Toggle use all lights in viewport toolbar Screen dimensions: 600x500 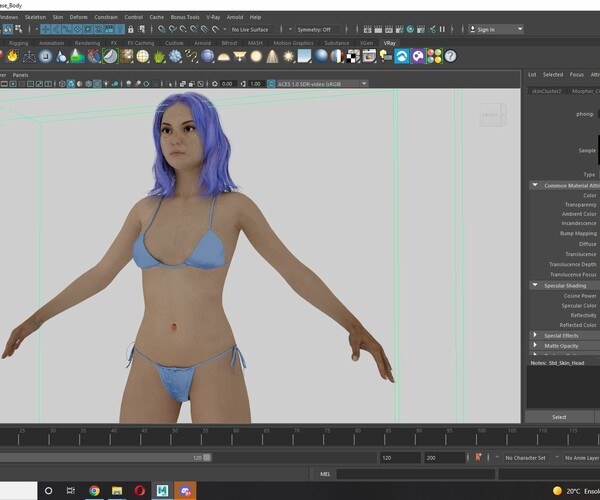coord(106,84)
